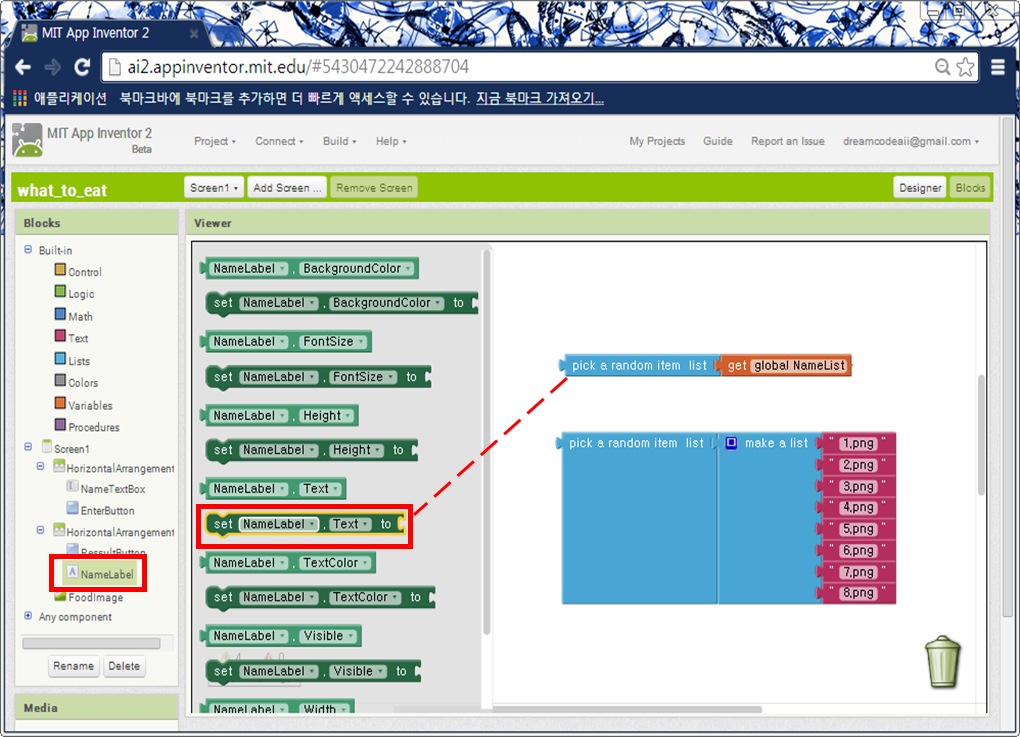Open the Math blocks drawer icon

(x=60, y=314)
